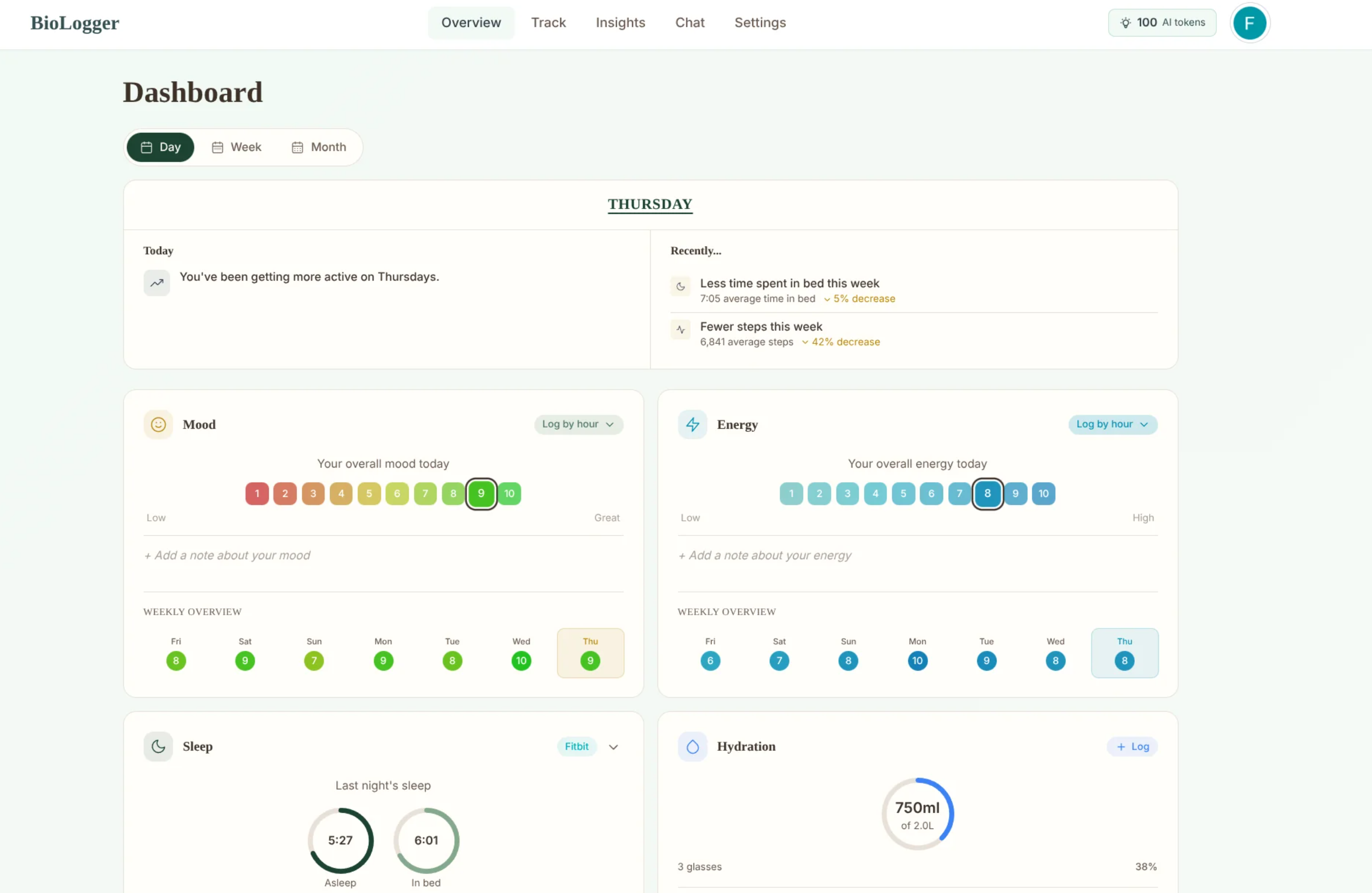The image size is (1372, 893).
Task: Open the Energy Log by hour dropdown
Action: (x=1112, y=424)
